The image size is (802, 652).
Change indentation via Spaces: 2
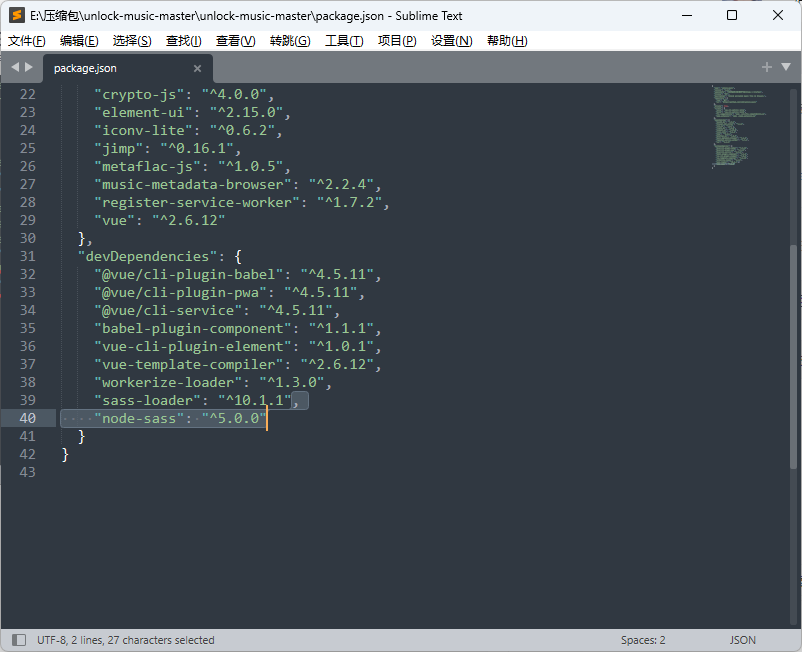pos(643,640)
